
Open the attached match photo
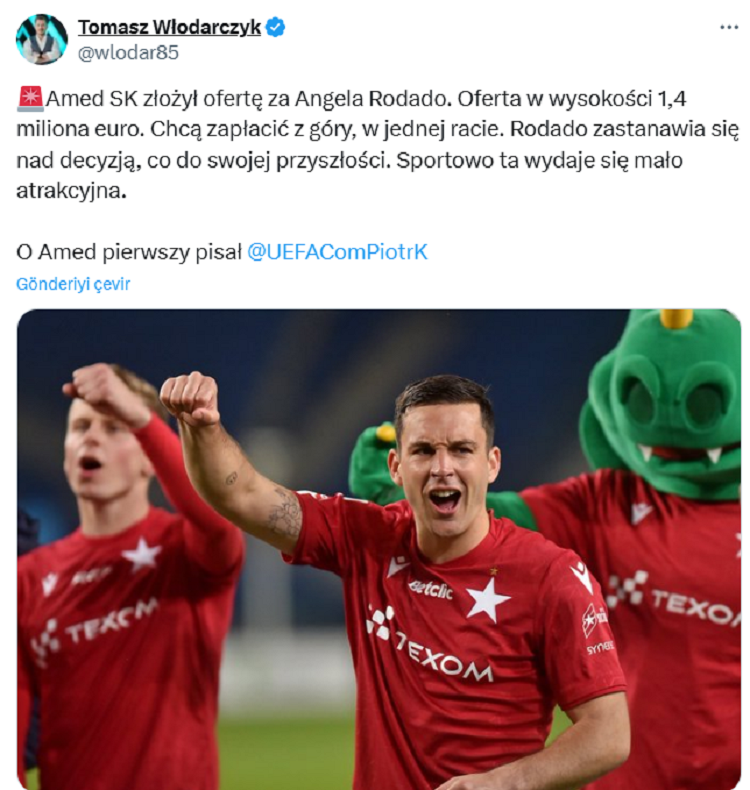379,549
